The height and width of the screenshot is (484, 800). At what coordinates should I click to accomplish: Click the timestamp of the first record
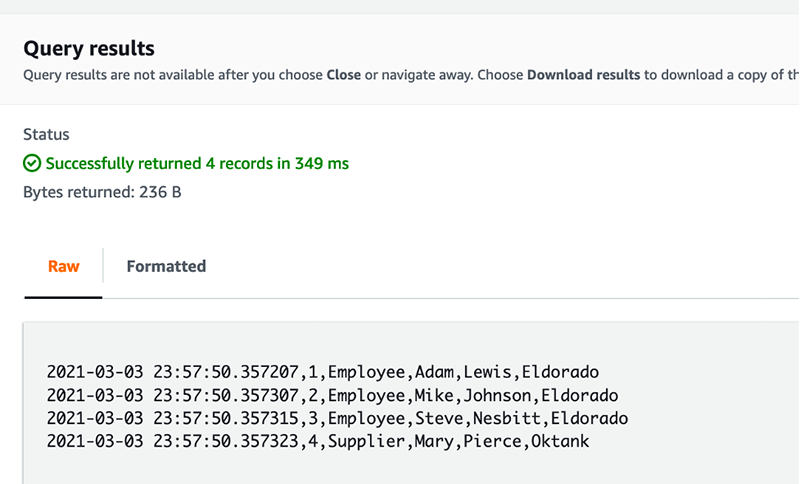click(x=172, y=372)
